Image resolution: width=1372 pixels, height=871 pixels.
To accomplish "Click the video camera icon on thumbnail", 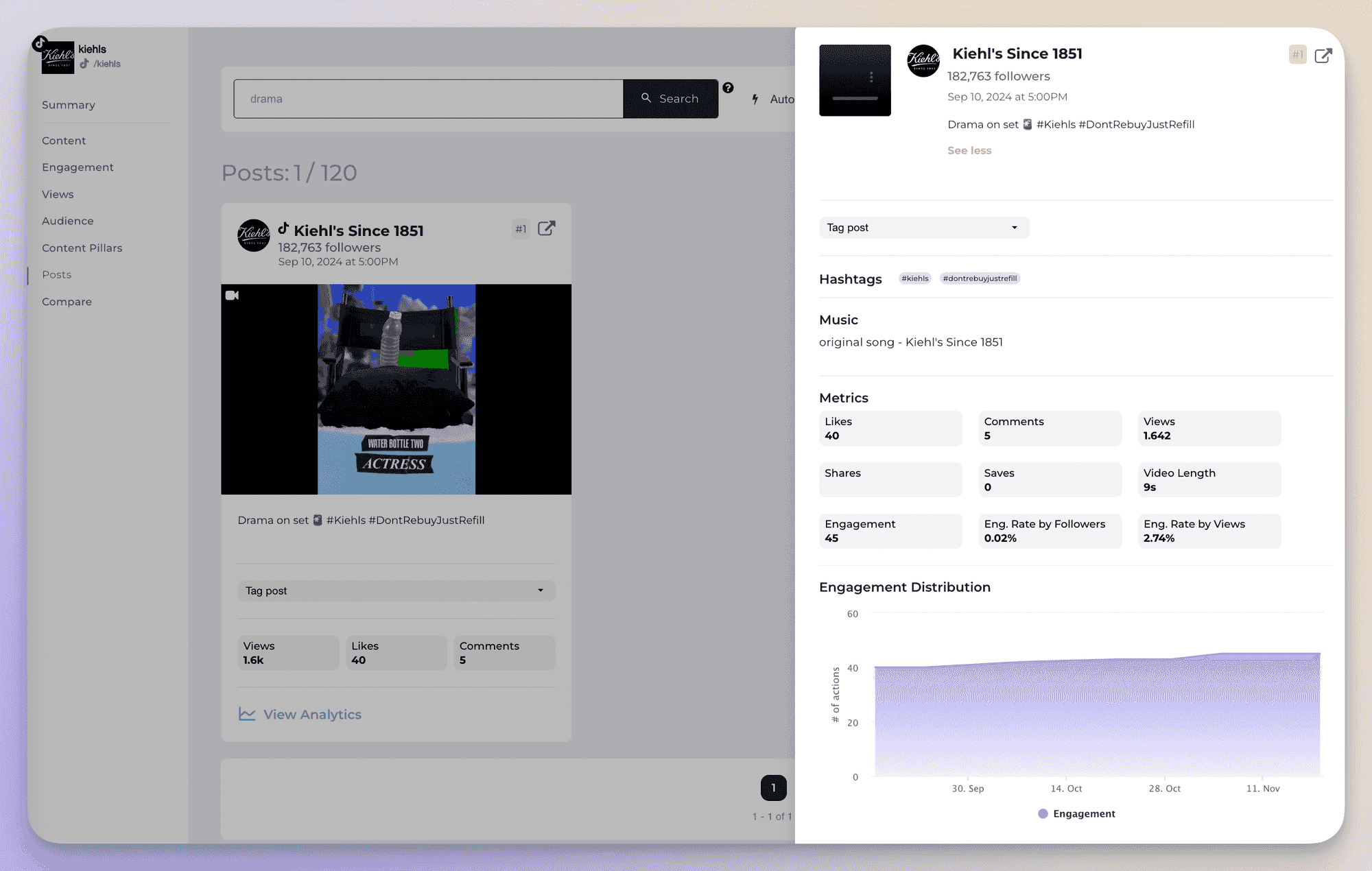I will point(232,296).
